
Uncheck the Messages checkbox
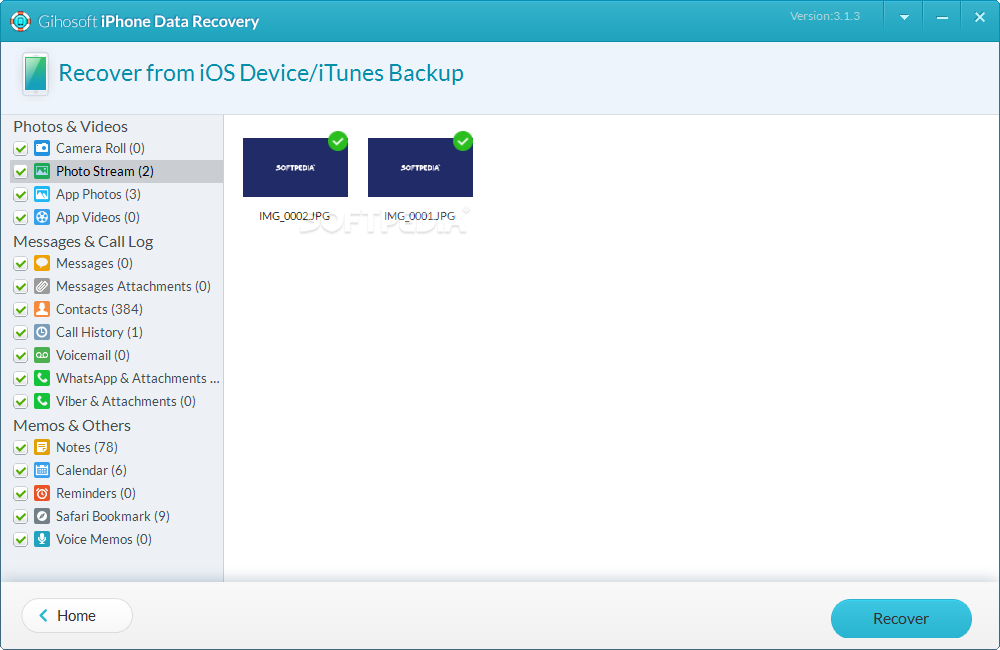(x=20, y=263)
